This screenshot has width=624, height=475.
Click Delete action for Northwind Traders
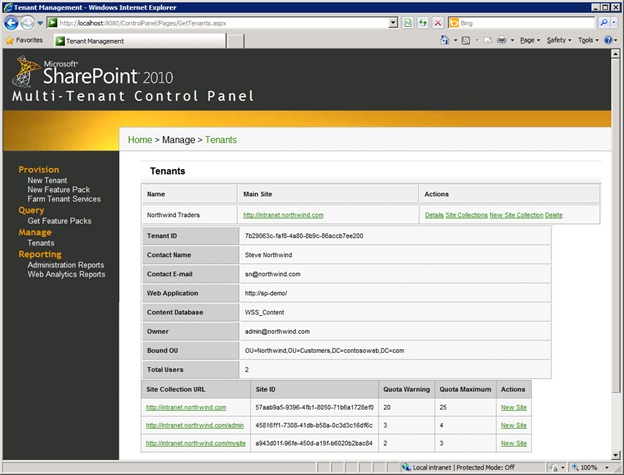click(x=554, y=215)
